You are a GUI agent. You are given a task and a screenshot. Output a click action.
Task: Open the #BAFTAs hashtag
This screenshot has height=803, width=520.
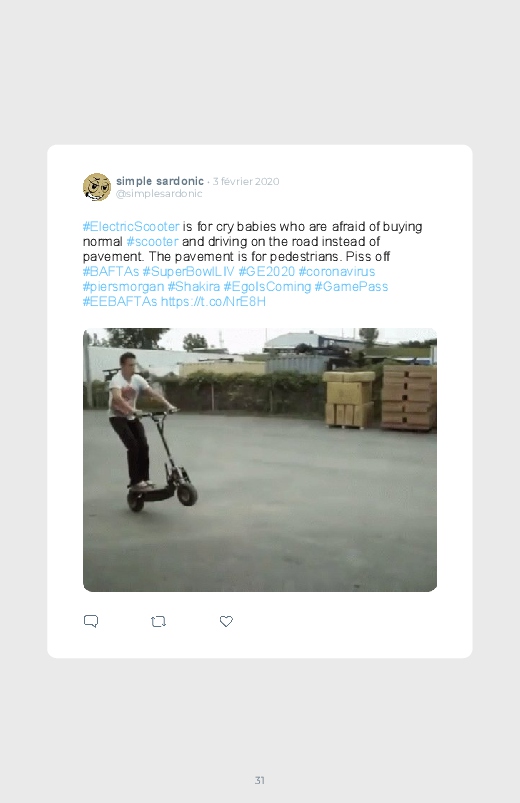tap(111, 271)
